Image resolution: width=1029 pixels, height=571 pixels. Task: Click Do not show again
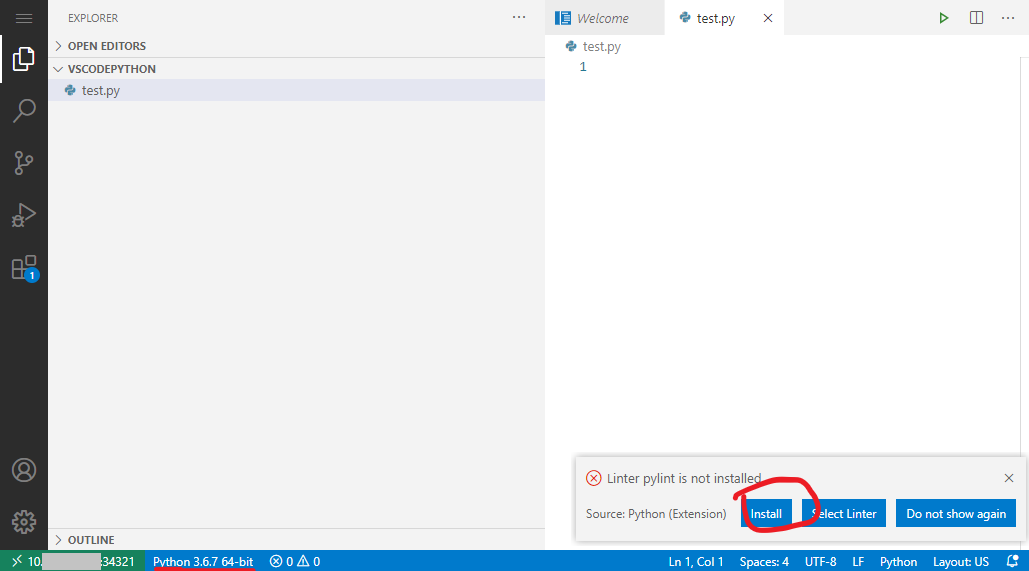point(956,513)
